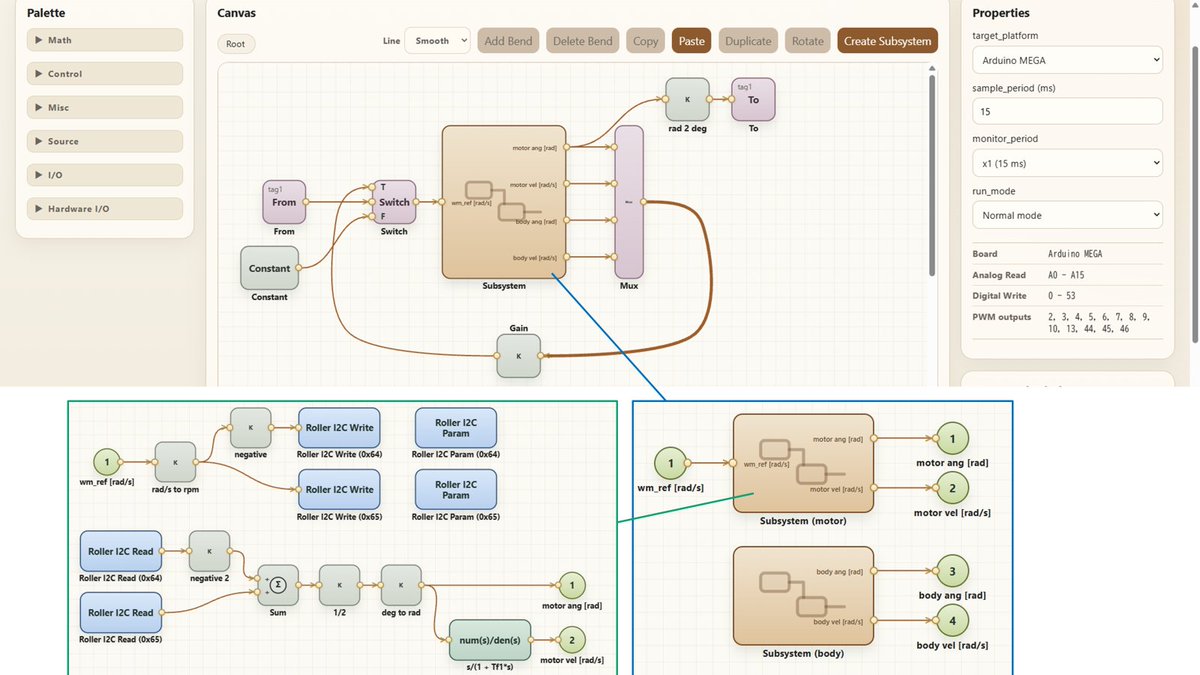
Task: Click the Digital Write 0 - 53 value
Action: pyautogui.click(x=1063, y=296)
